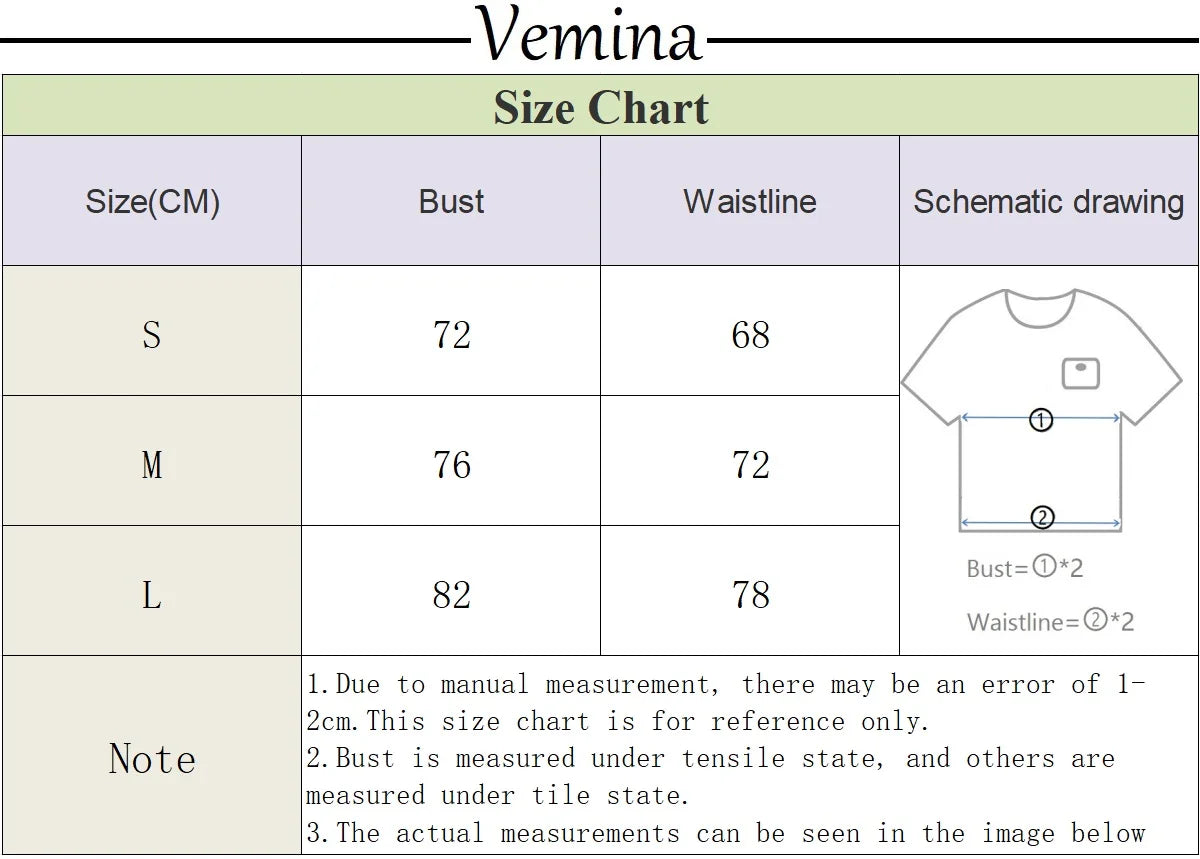Click bust value 72 for size S

[451, 335]
